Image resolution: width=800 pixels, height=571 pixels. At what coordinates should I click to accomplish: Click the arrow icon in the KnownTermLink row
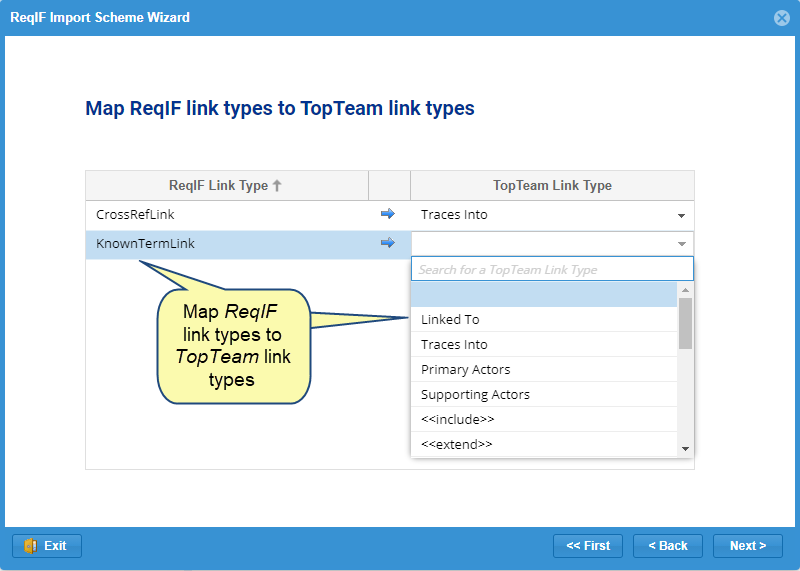(x=388, y=242)
